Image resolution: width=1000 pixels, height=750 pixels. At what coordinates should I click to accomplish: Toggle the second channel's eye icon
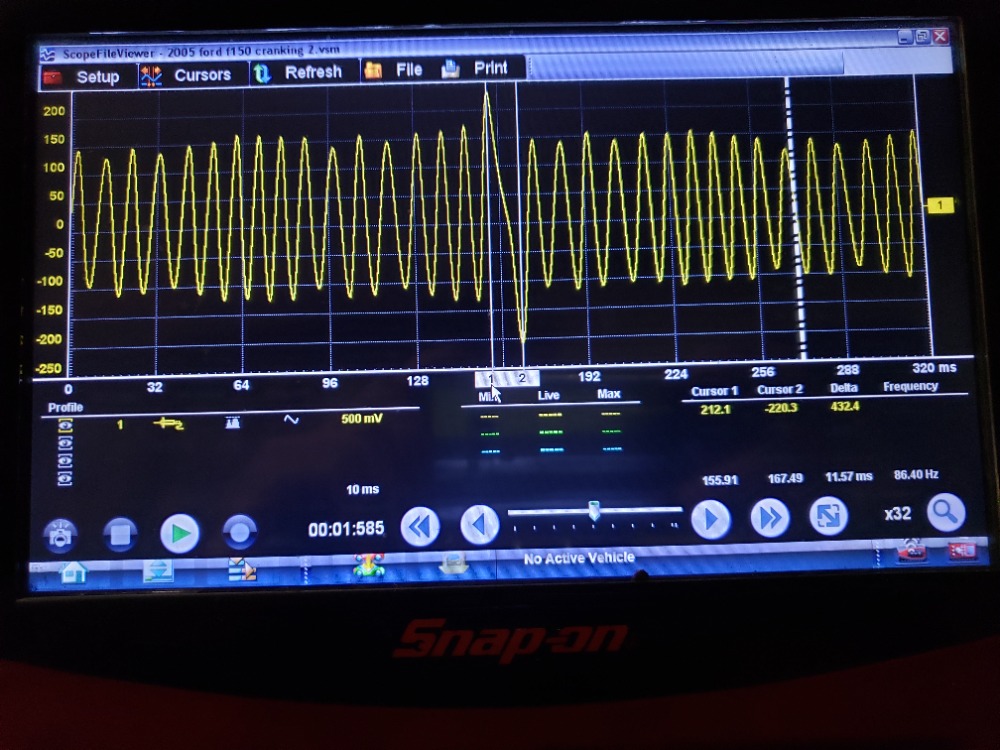pyautogui.click(x=66, y=442)
